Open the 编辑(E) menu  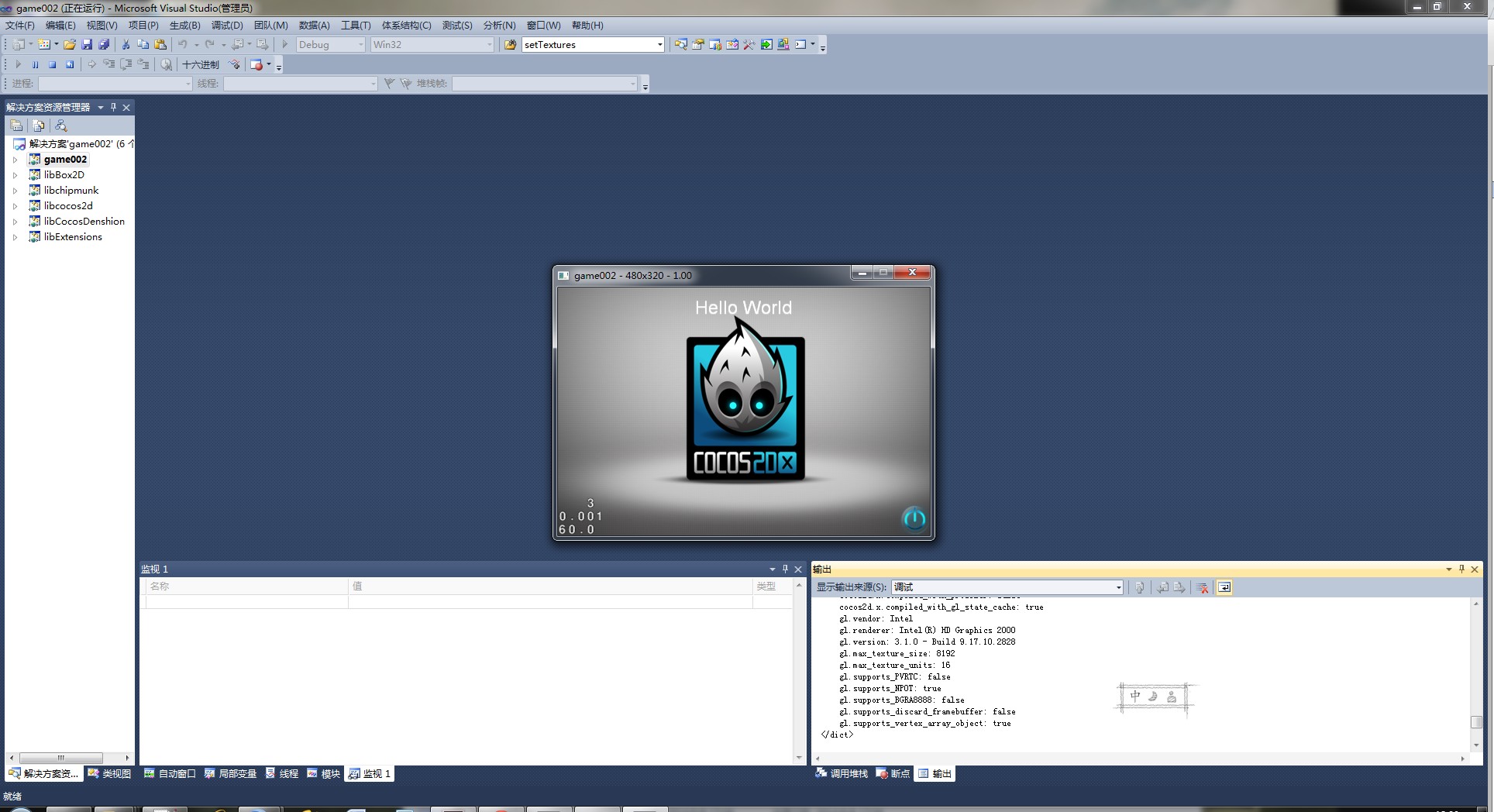pyautogui.click(x=60, y=26)
